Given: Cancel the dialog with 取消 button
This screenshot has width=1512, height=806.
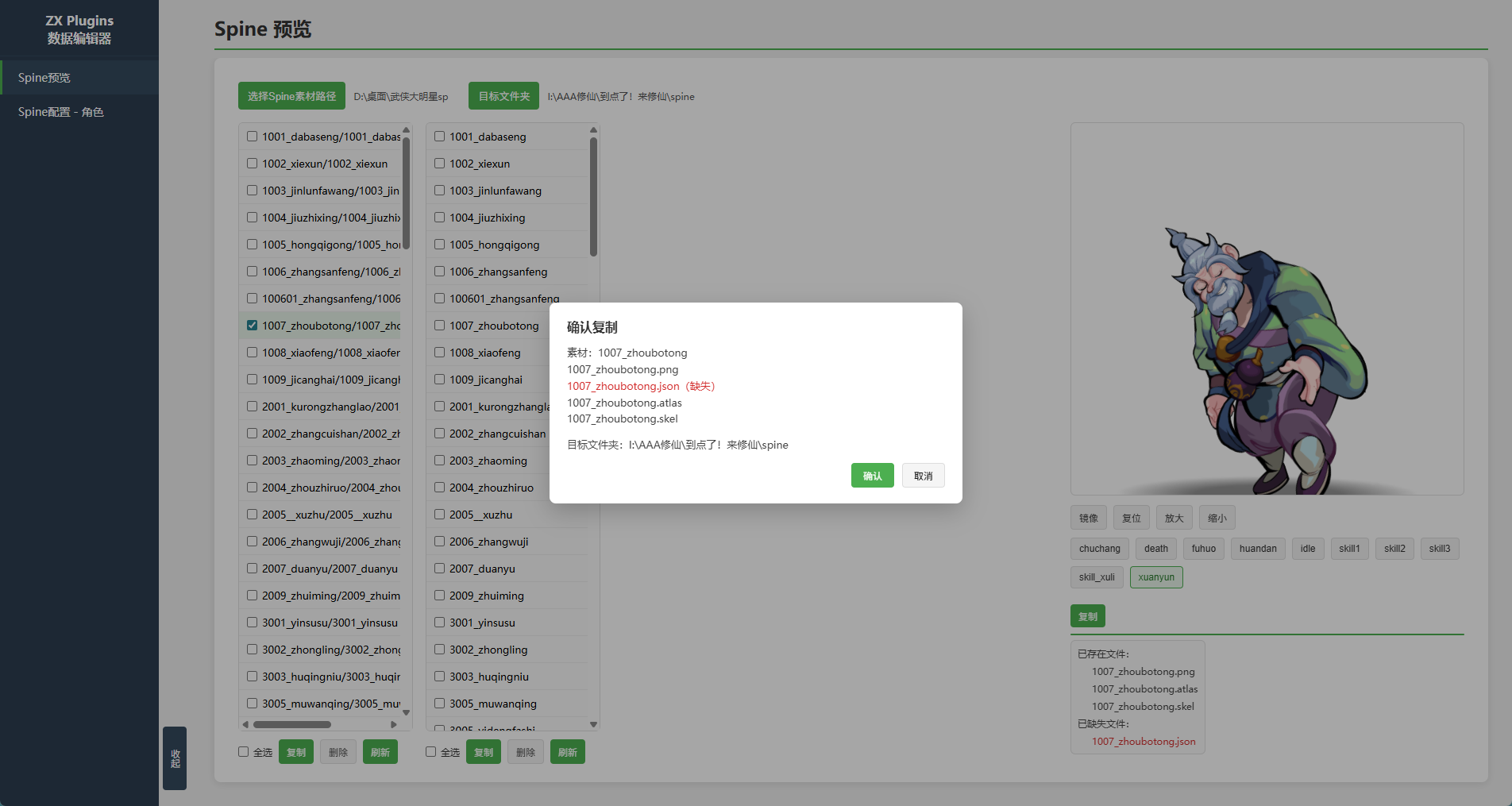Looking at the screenshot, I should coord(923,476).
